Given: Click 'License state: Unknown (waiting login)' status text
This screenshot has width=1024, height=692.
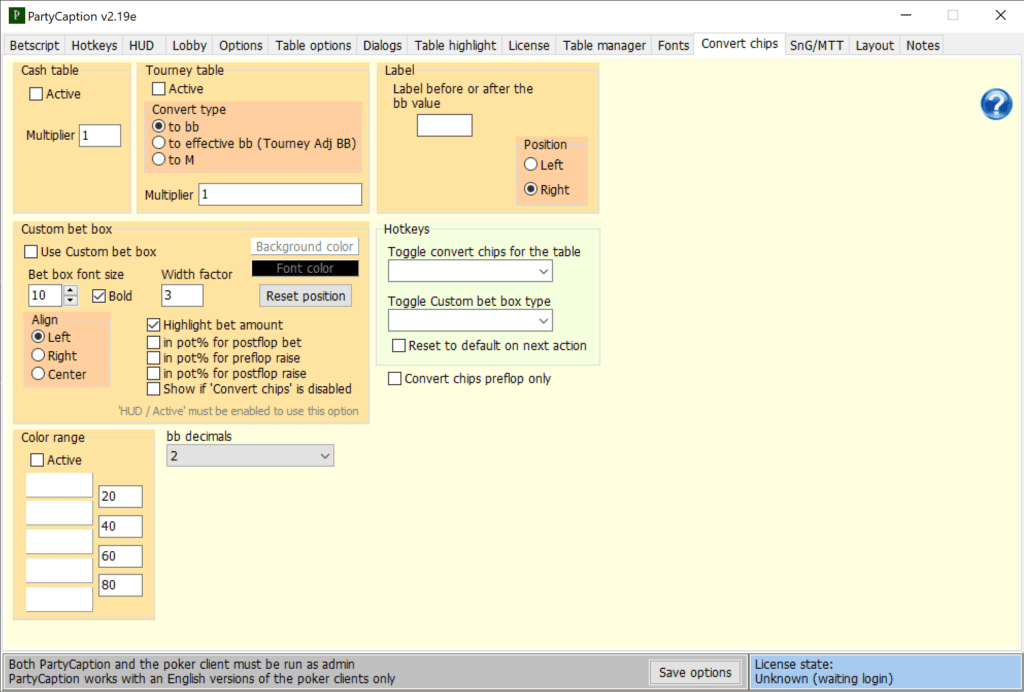Looking at the screenshot, I should [824, 672].
